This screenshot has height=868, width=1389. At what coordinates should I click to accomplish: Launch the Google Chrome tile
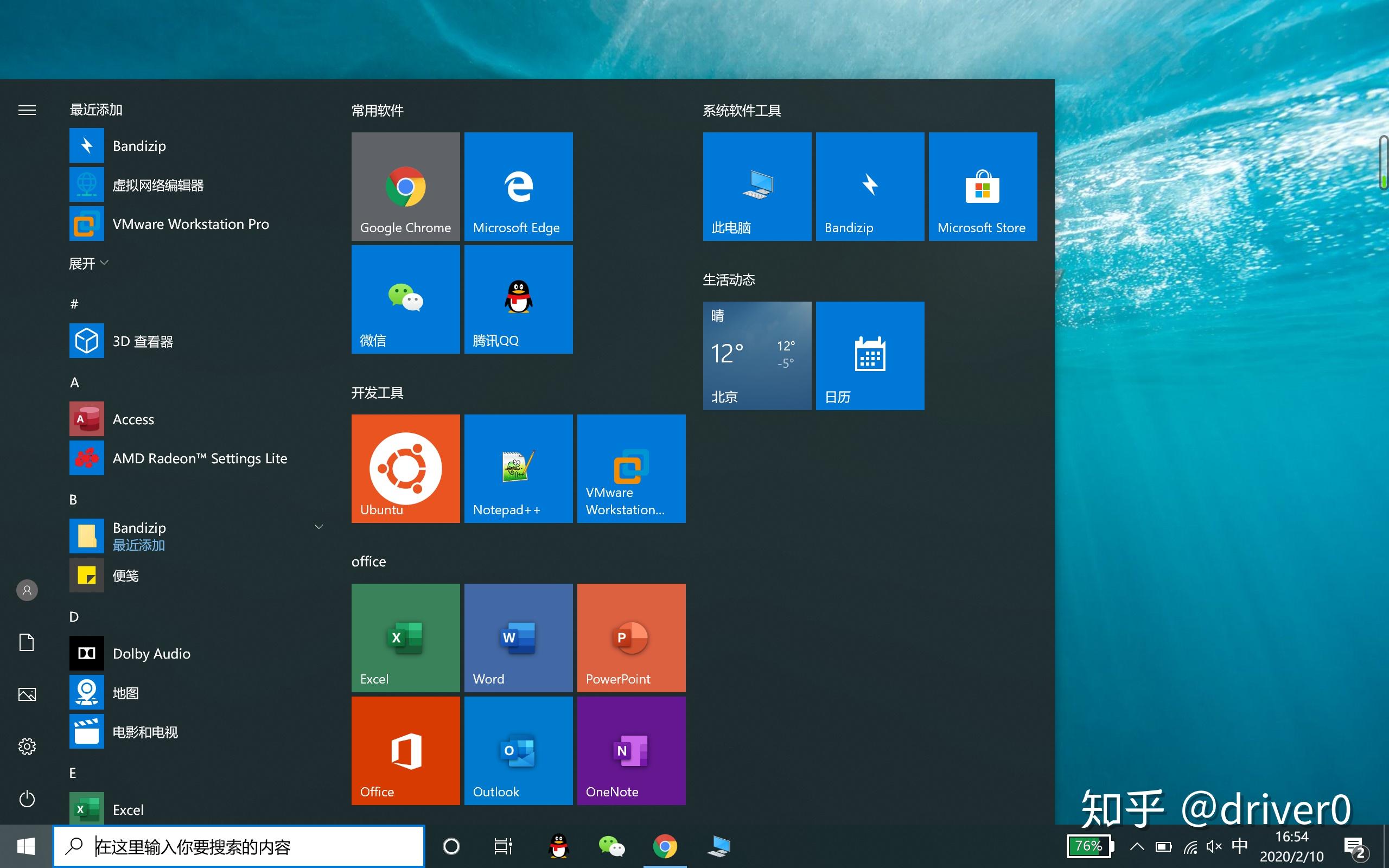click(x=406, y=186)
